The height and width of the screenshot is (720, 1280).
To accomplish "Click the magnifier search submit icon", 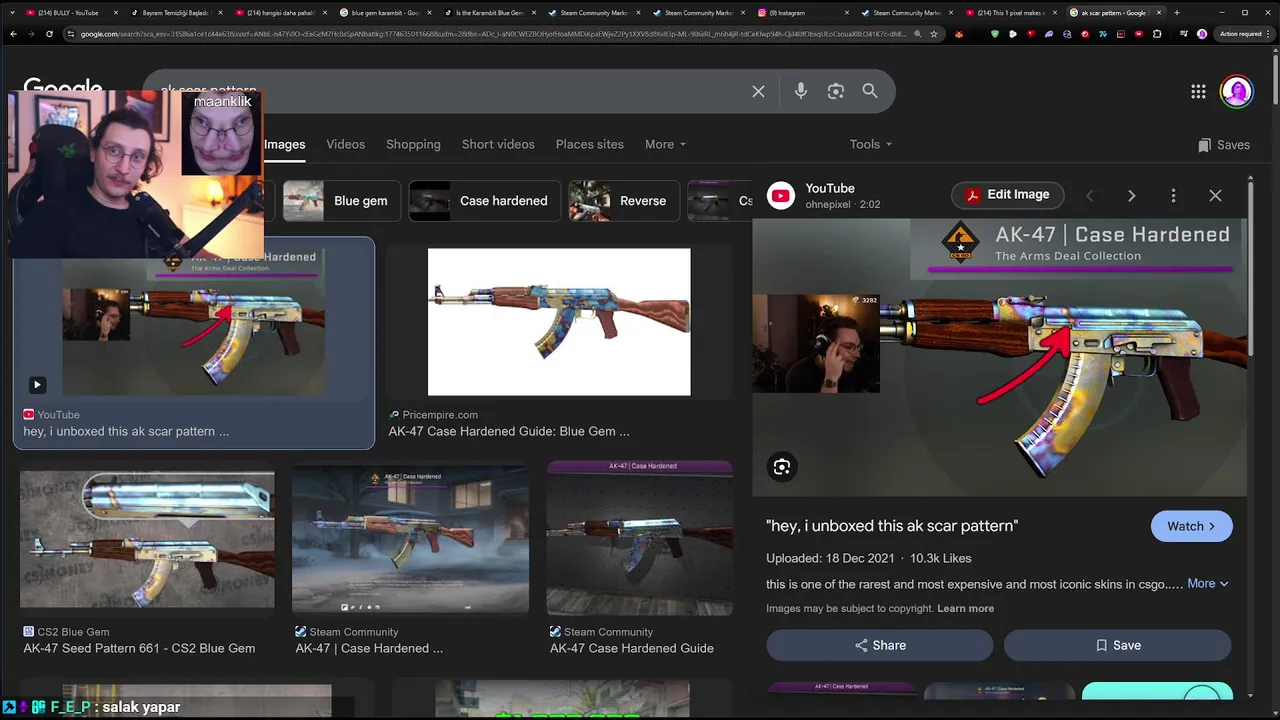I will coord(870,91).
